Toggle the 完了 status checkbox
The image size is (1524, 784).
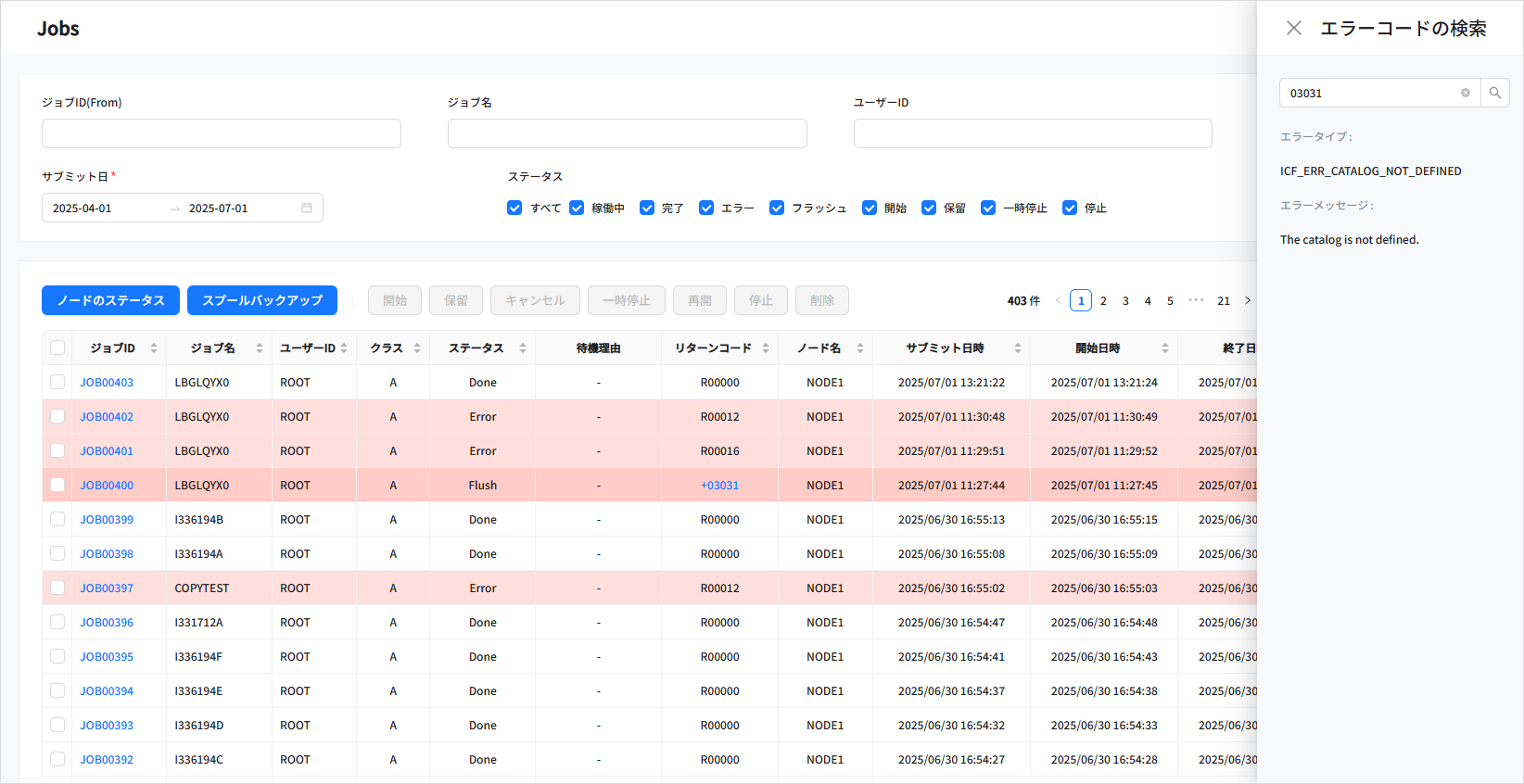coord(647,208)
